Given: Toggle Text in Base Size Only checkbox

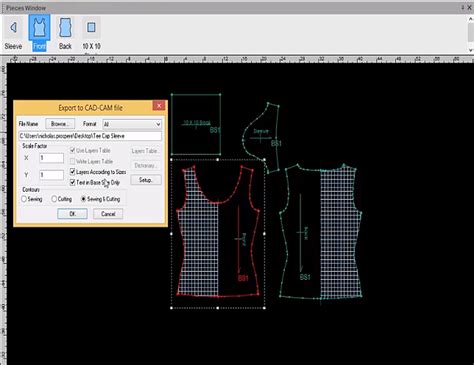Looking at the screenshot, I should [x=72, y=182].
